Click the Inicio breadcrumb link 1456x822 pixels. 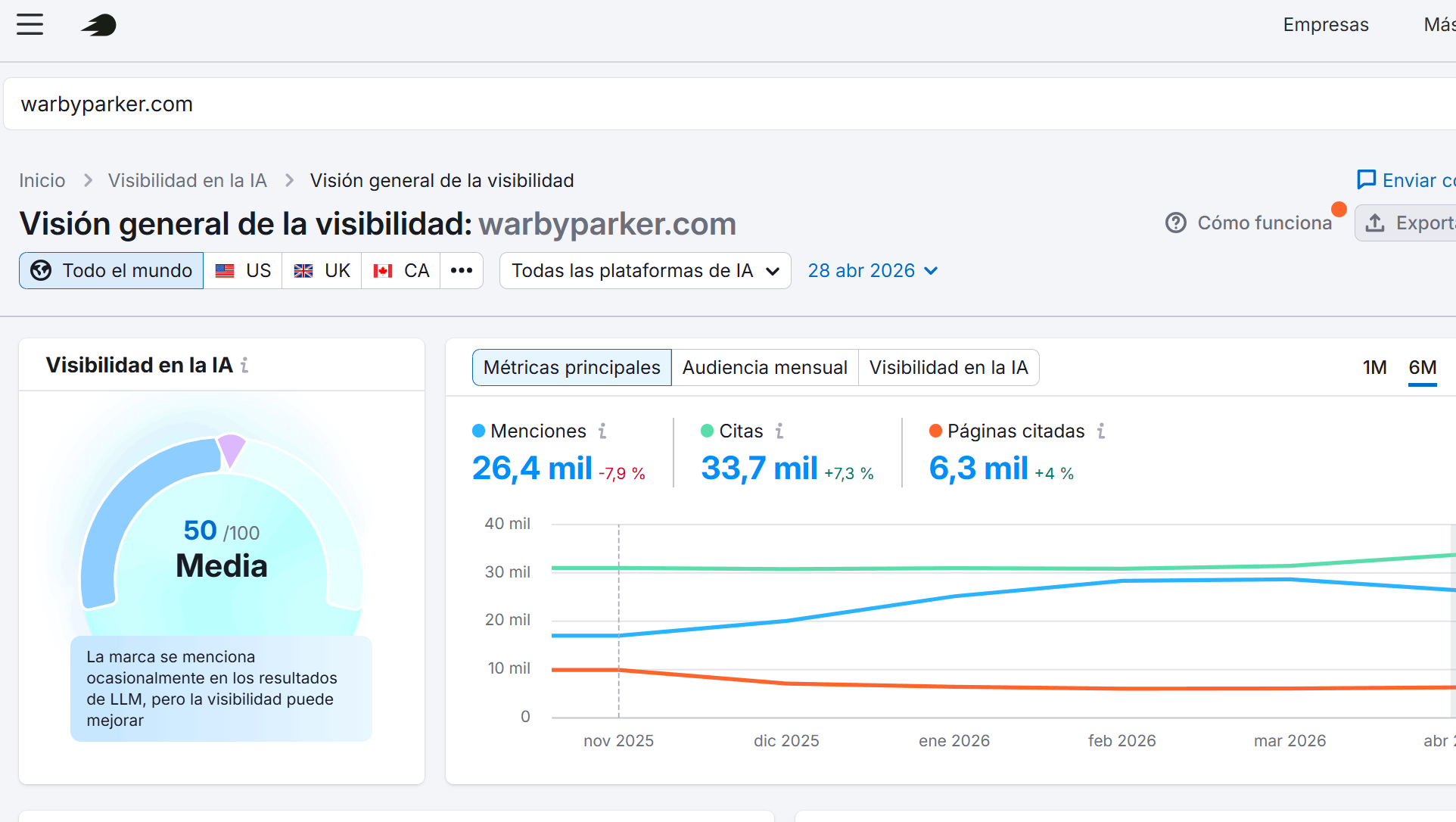pos(42,181)
